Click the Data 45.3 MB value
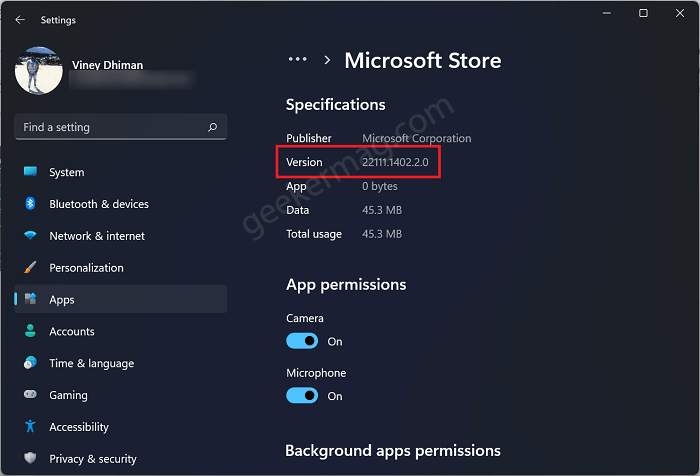This screenshot has height=476, width=700. (x=382, y=210)
